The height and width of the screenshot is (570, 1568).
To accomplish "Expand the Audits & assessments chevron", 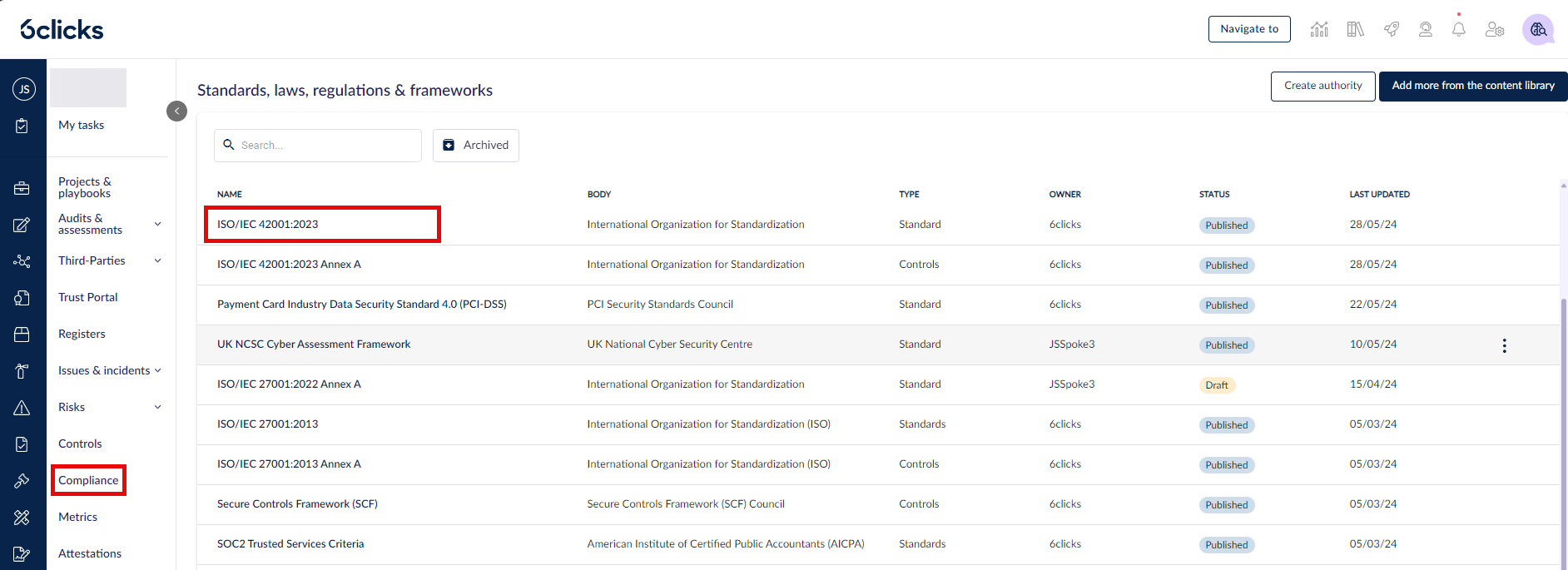I will tap(158, 224).
